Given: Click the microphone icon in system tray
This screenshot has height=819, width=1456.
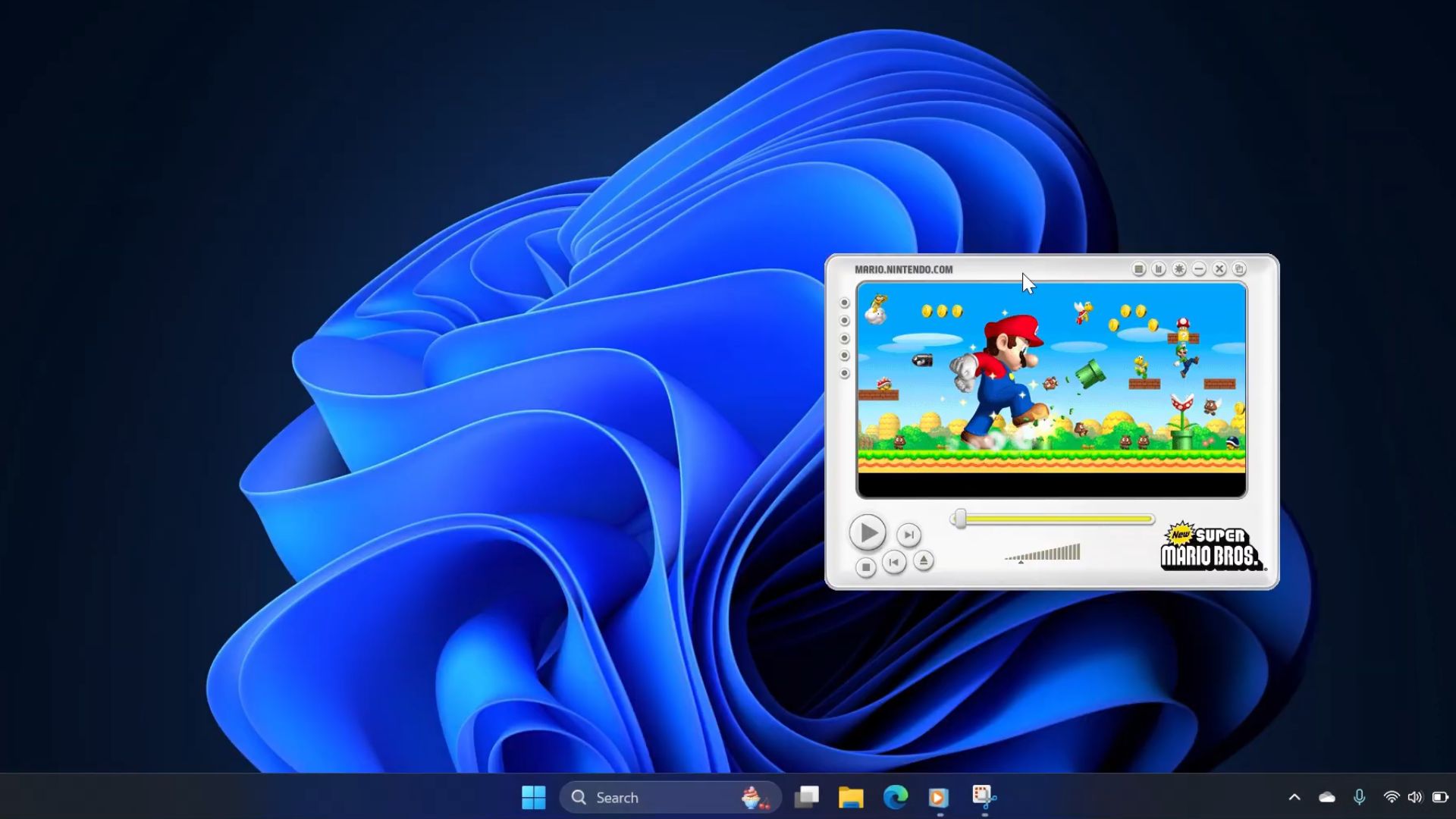Looking at the screenshot, I should [x=1360, y=797].
